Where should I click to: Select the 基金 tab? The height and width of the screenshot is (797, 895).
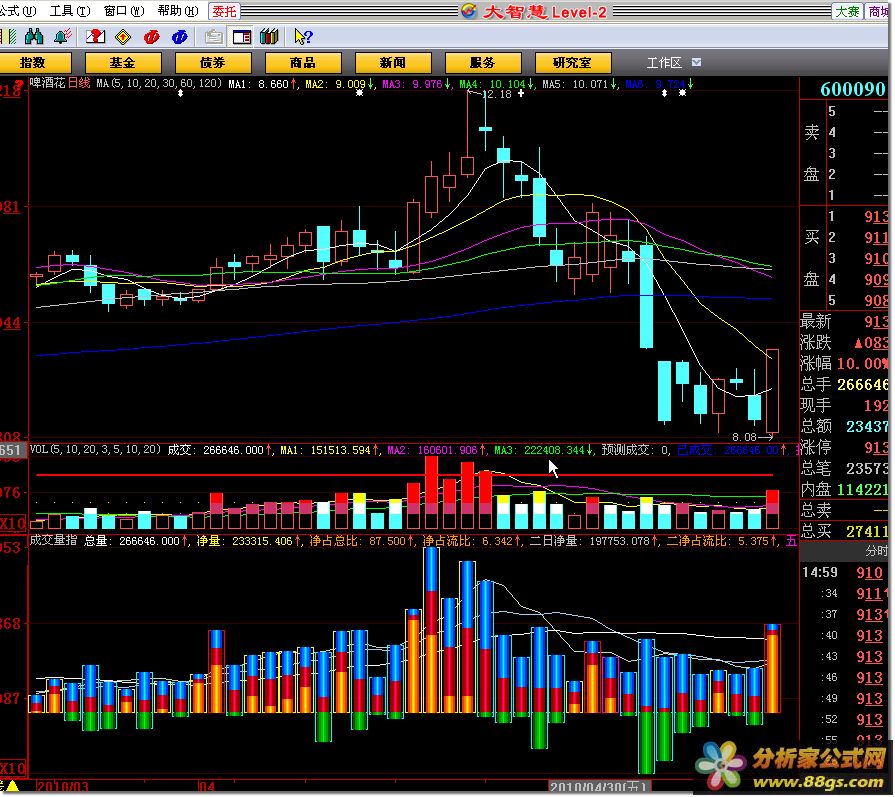pyautogui.click(x=123, y=63)
